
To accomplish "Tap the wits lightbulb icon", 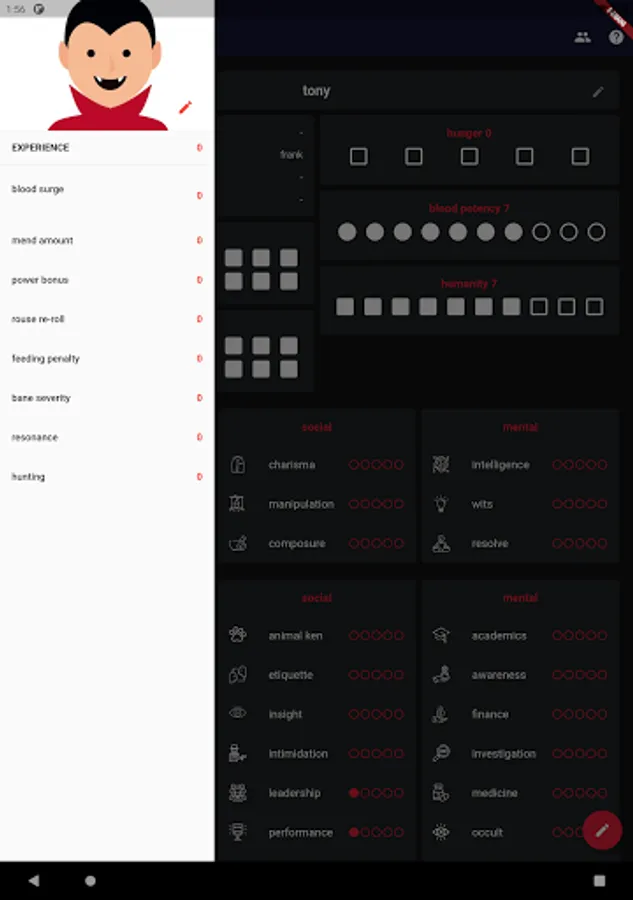I will pos(441,503).
